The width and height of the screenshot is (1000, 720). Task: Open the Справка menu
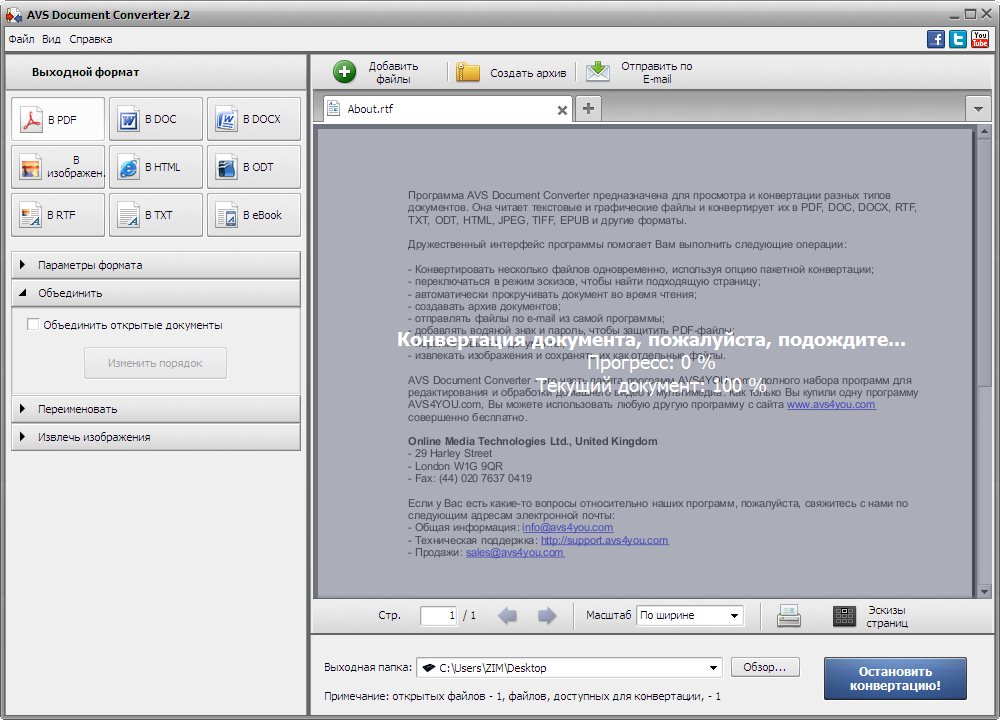[91, 39]
